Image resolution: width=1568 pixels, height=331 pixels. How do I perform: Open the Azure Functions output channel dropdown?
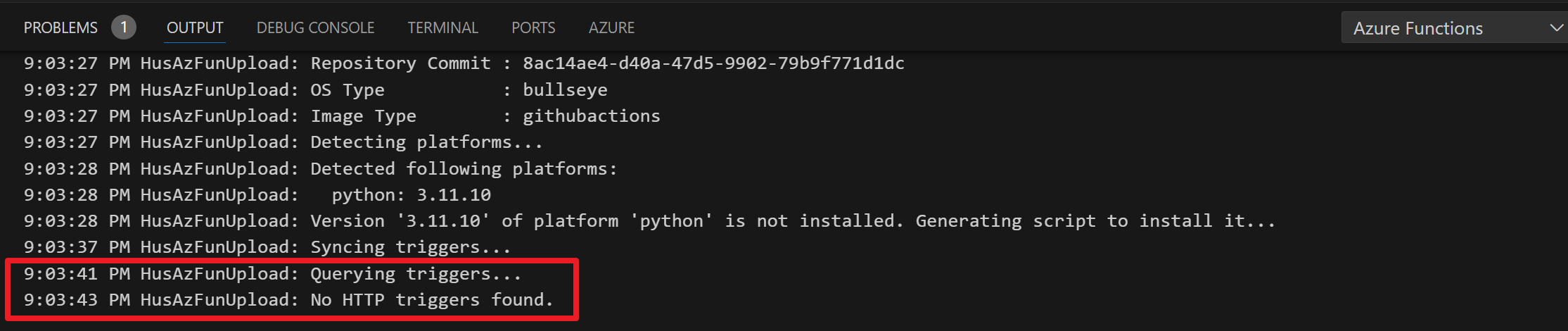[1453, 28]
